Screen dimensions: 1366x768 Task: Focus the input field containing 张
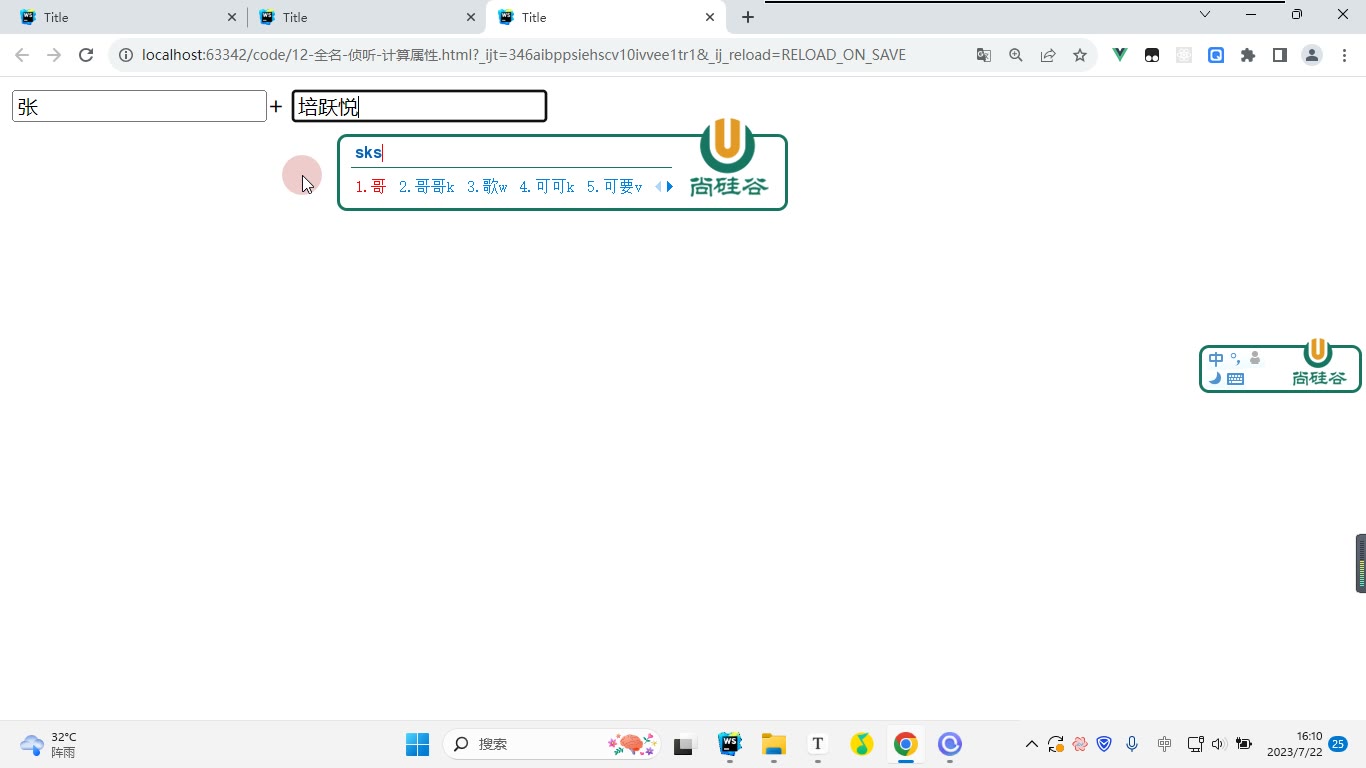tap(139, 107)
